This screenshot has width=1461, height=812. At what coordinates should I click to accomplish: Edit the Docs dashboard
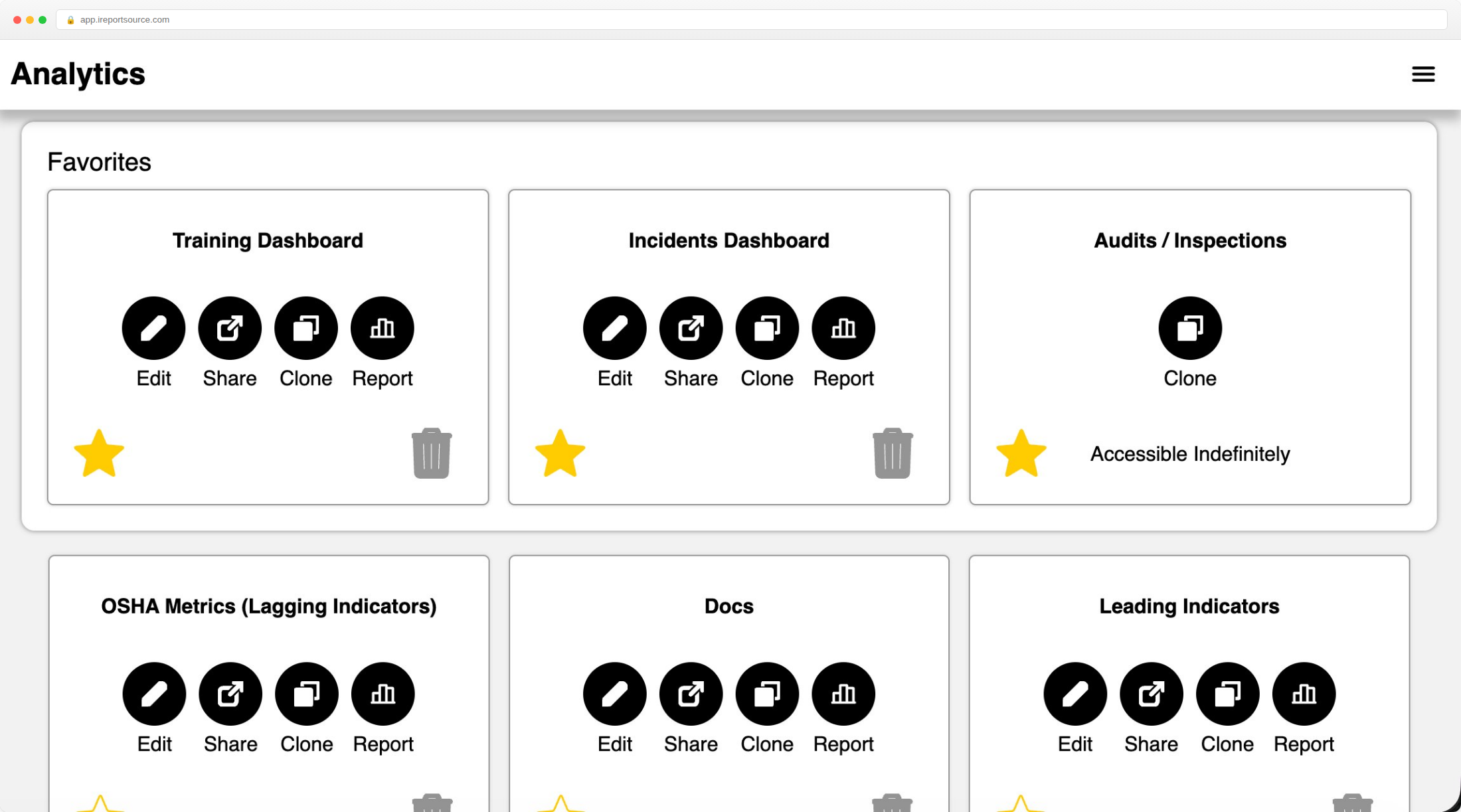tap(614, 694)
